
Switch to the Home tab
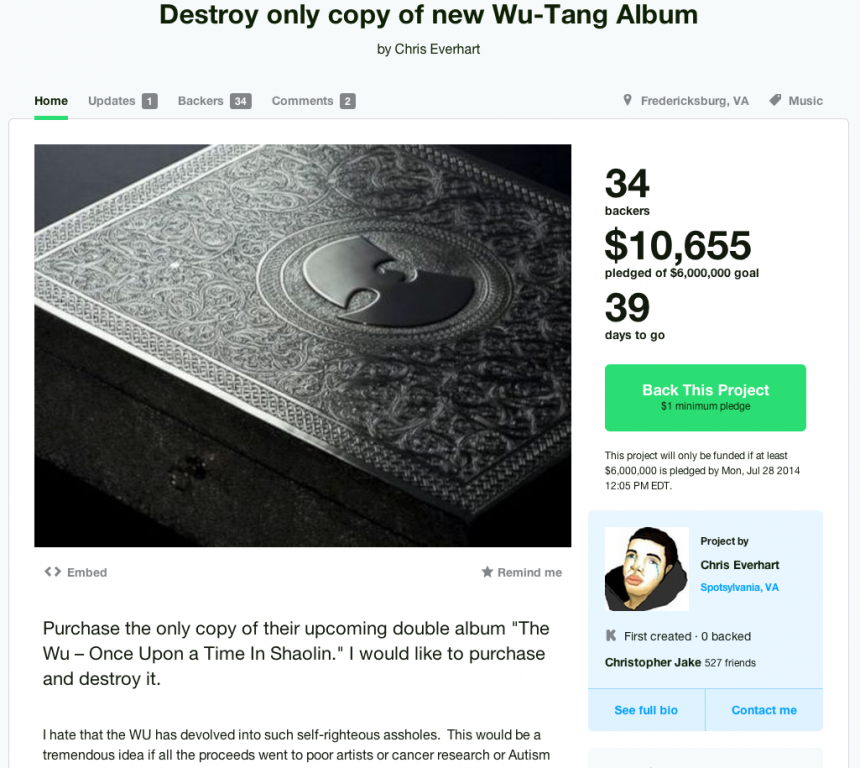tap(51, 101)
